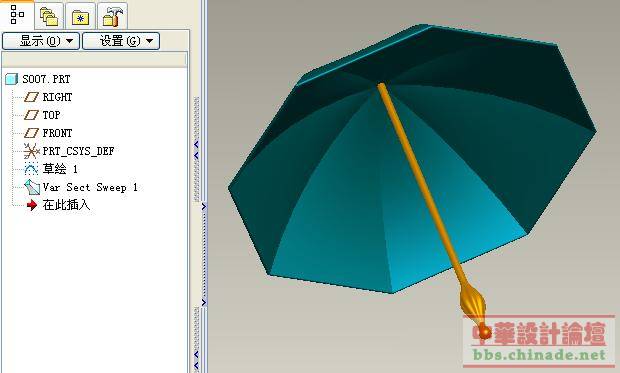Select the RIGHT datum plane
Image resolution: width=620 pixels, height=373 pixels.
pos(57,97)
